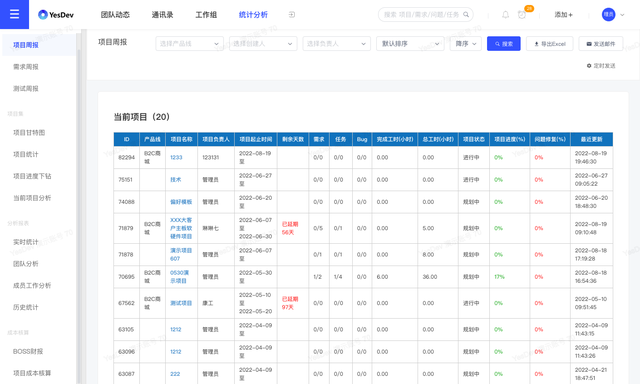Viewport: 640px width, 384px height.
Task: Open the 选择负责人 dropdown
Action: tap(336, 44)
